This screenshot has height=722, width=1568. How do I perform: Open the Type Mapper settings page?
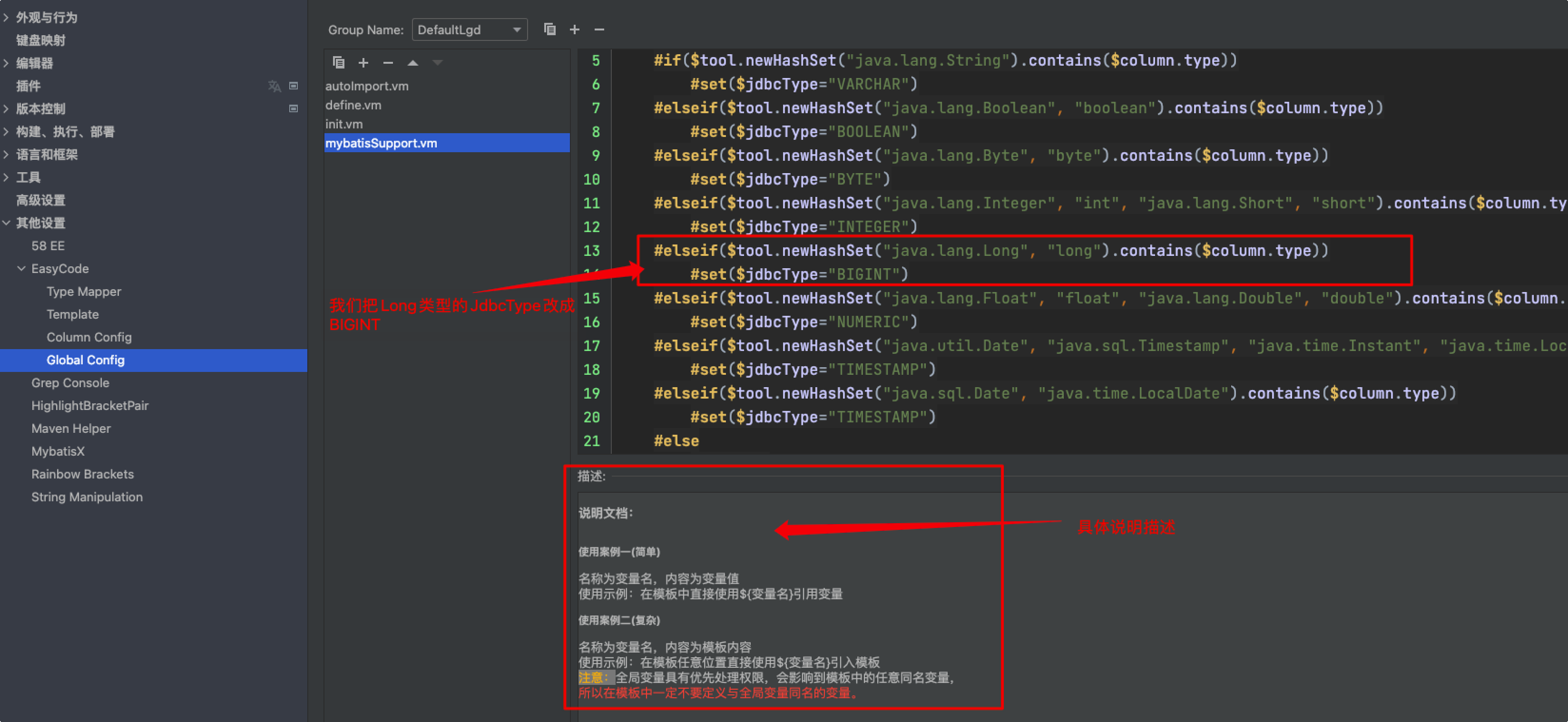tap(84, 292)
